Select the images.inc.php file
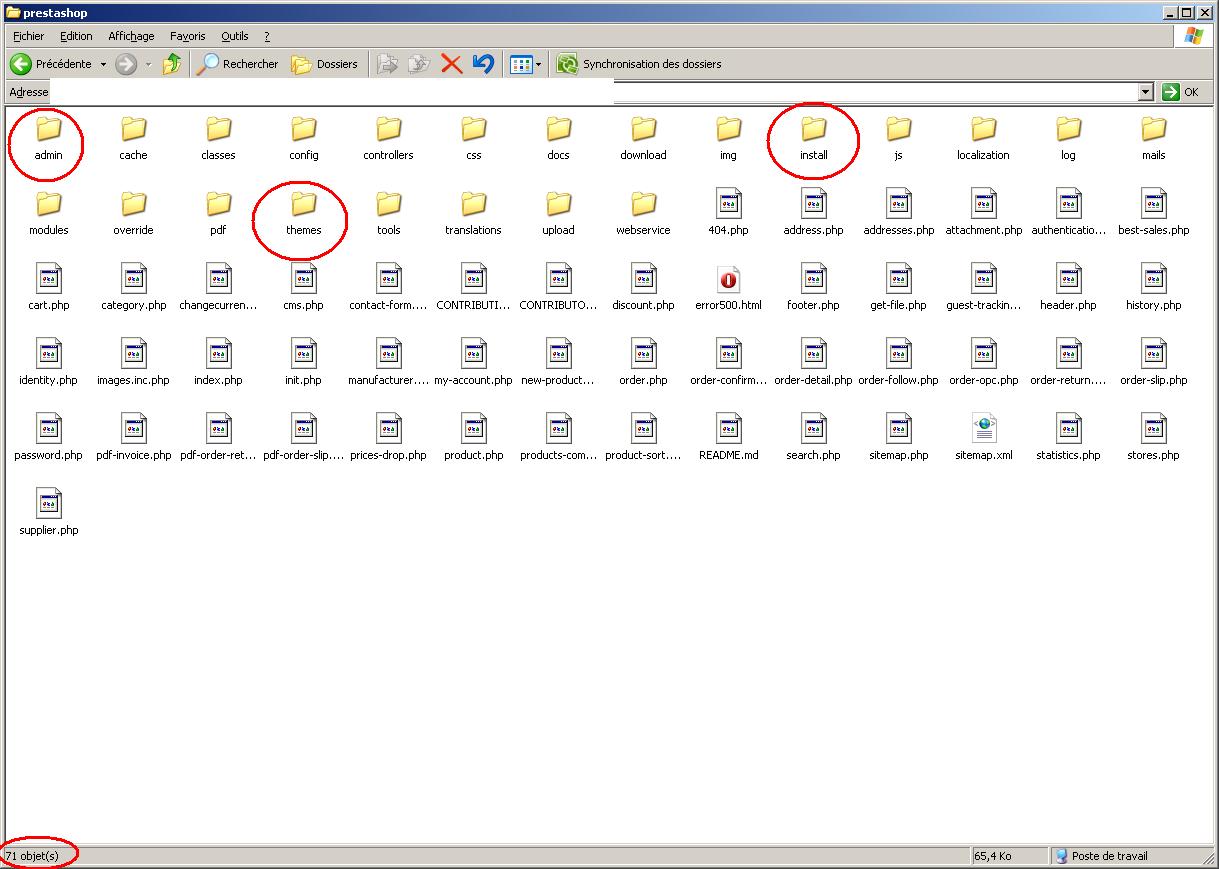This screenshot has width=1219, height=869. click(x=133, y=363)
